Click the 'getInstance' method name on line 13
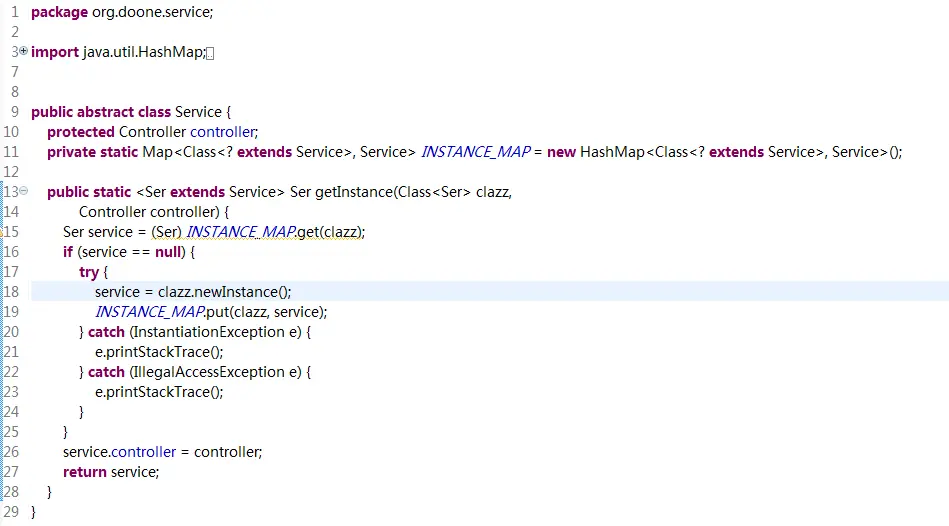Screen dimensions: 949x526 point(354,192)
